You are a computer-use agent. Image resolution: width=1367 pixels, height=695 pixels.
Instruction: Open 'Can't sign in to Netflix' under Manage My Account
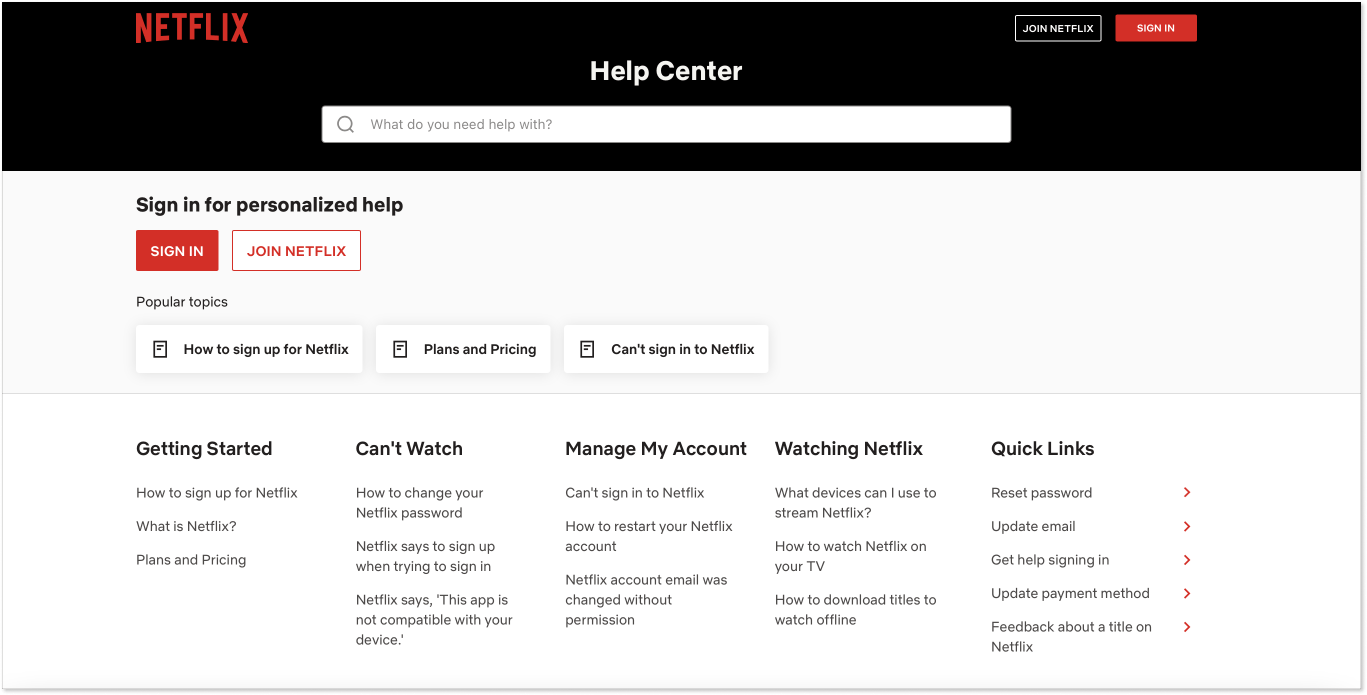(635, 493)
